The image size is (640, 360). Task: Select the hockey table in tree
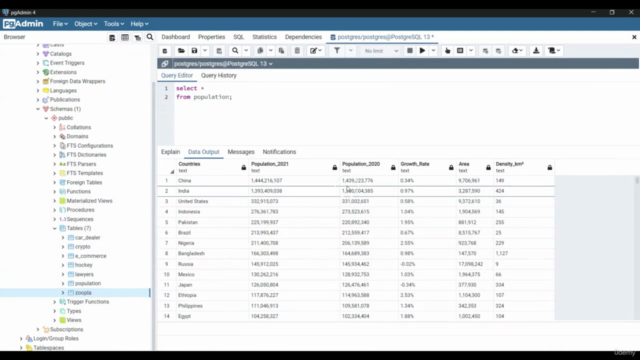click(83, 265)
